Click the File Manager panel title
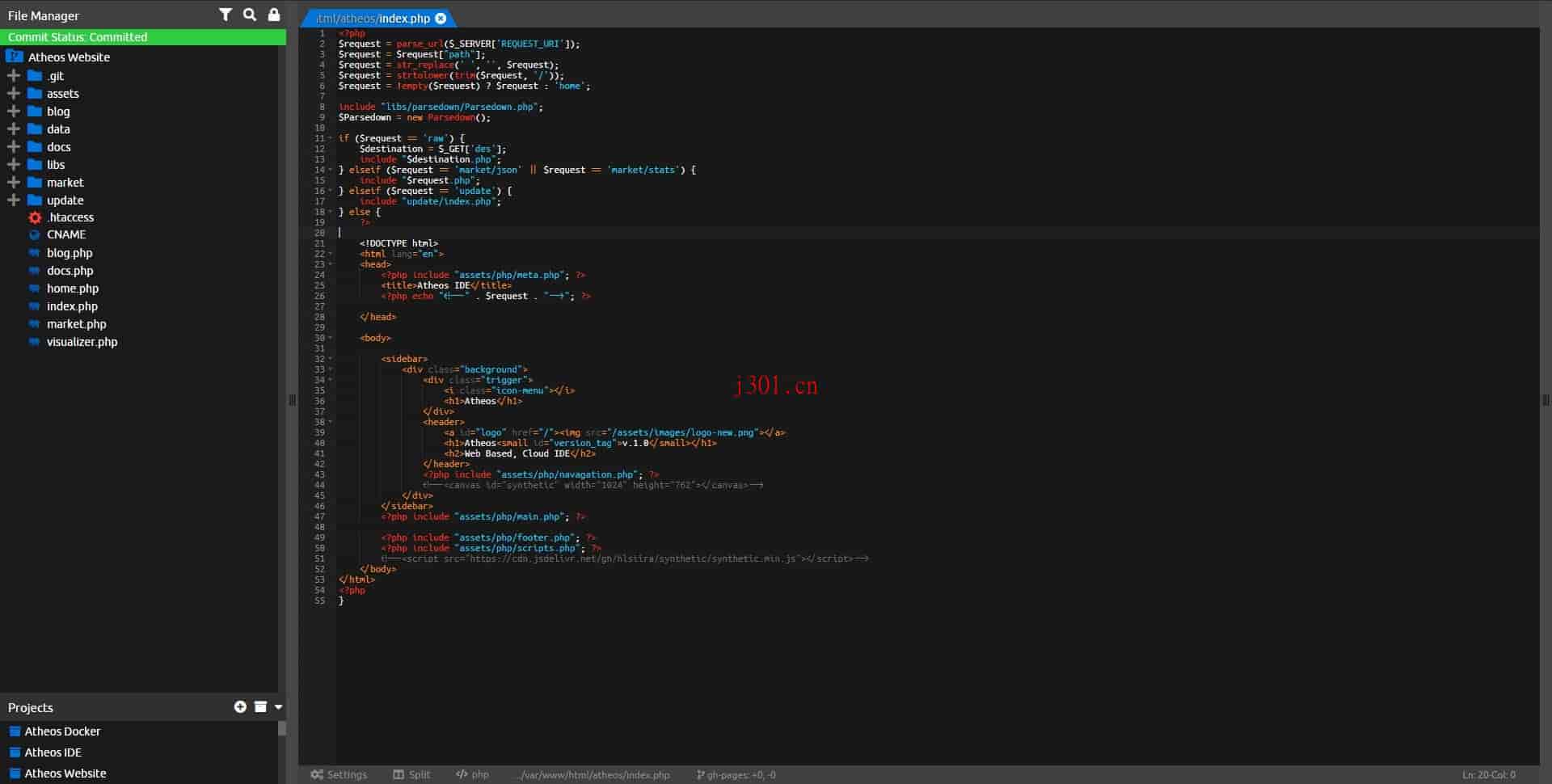This screenshot has width=1552, height=784. click(x=44, y=15)
